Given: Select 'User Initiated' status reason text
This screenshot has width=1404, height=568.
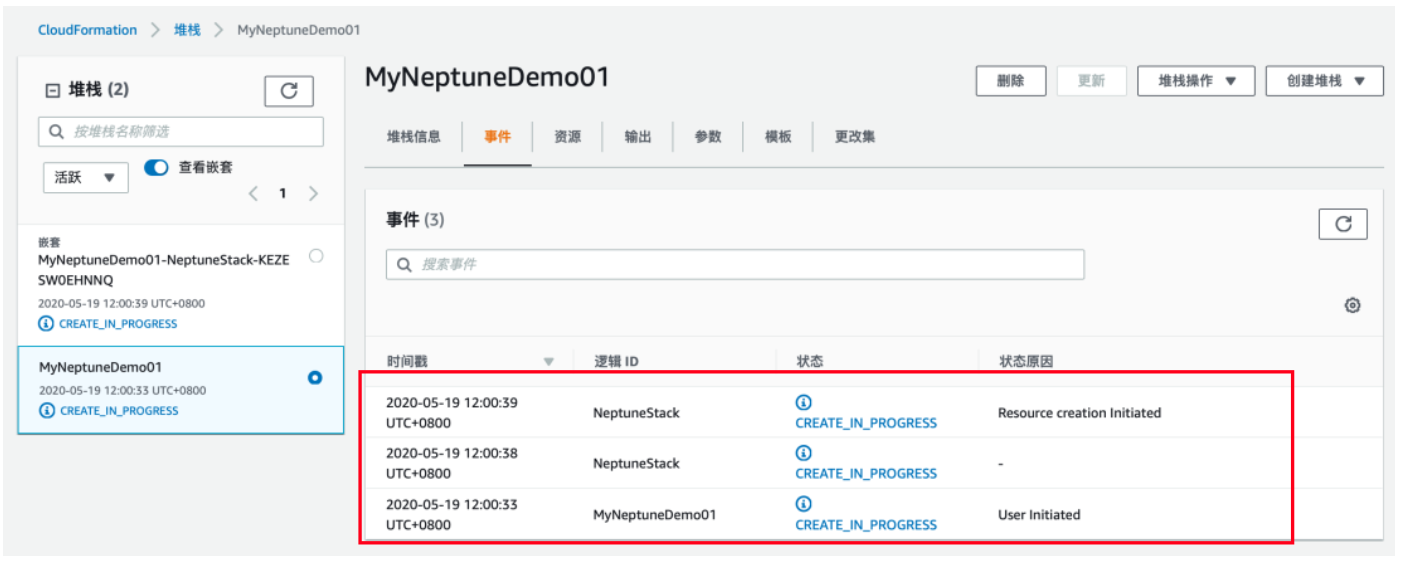Looking at the screenshot, I should pyautogui.click(x=1039, y=515).
